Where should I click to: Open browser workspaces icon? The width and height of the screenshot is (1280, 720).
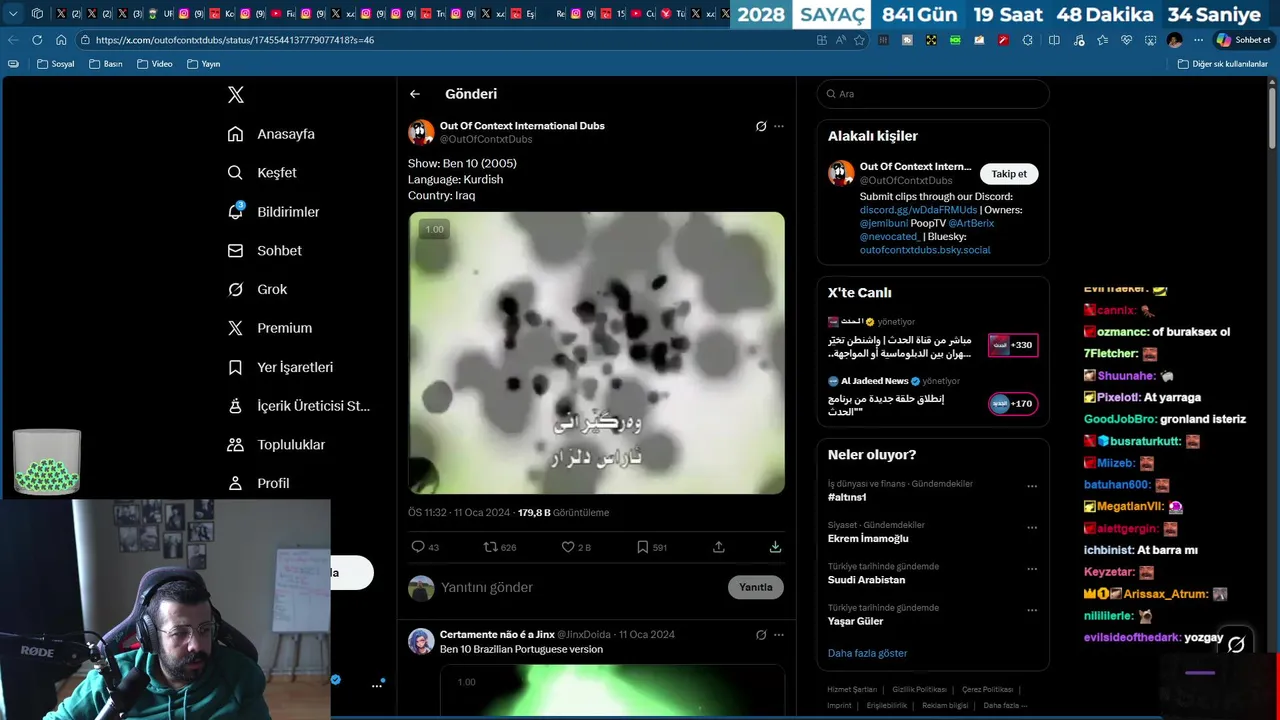coord(37,14)
